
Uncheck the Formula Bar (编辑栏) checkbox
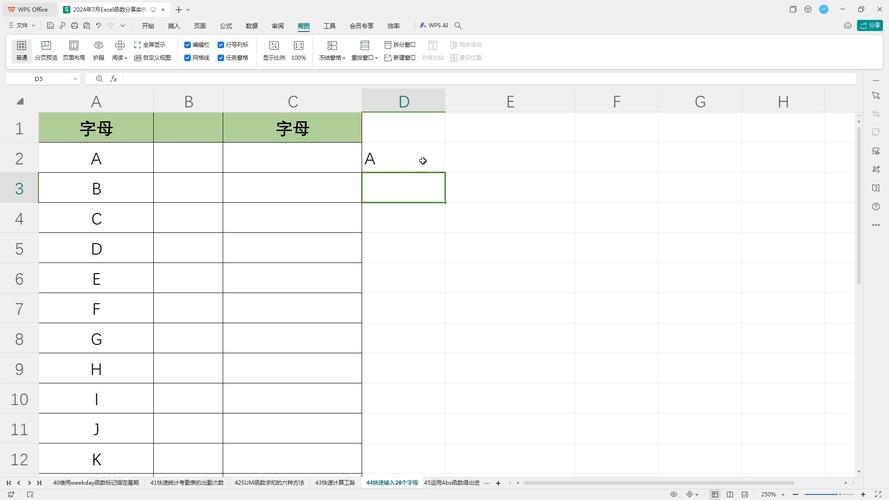(188, 45)
